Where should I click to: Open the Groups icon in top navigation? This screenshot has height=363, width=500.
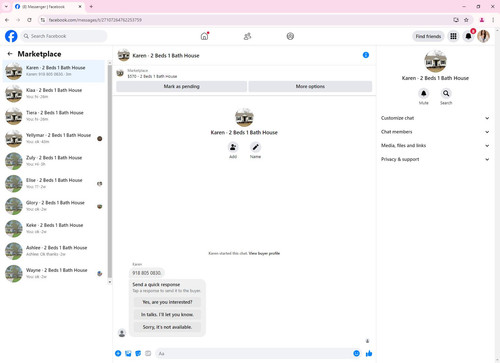[290, 36]
